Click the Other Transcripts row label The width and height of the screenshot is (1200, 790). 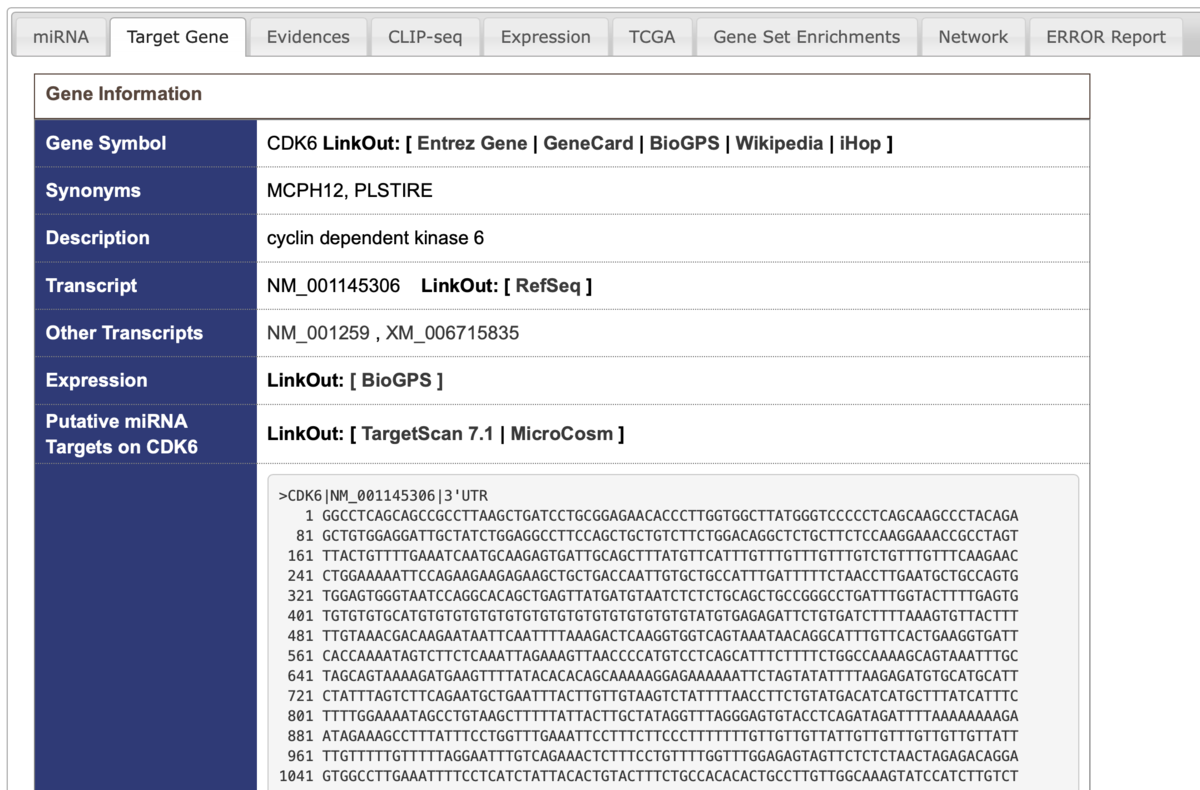tap(124, 333)
